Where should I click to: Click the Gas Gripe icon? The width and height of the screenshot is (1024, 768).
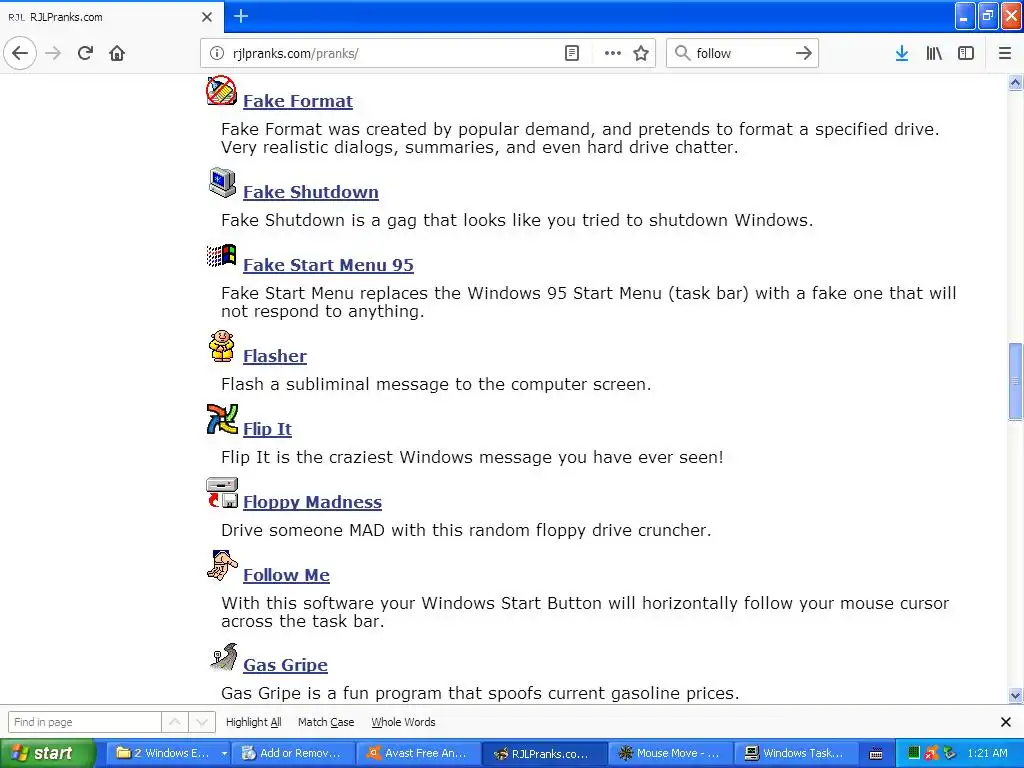[x=224, y=657]
